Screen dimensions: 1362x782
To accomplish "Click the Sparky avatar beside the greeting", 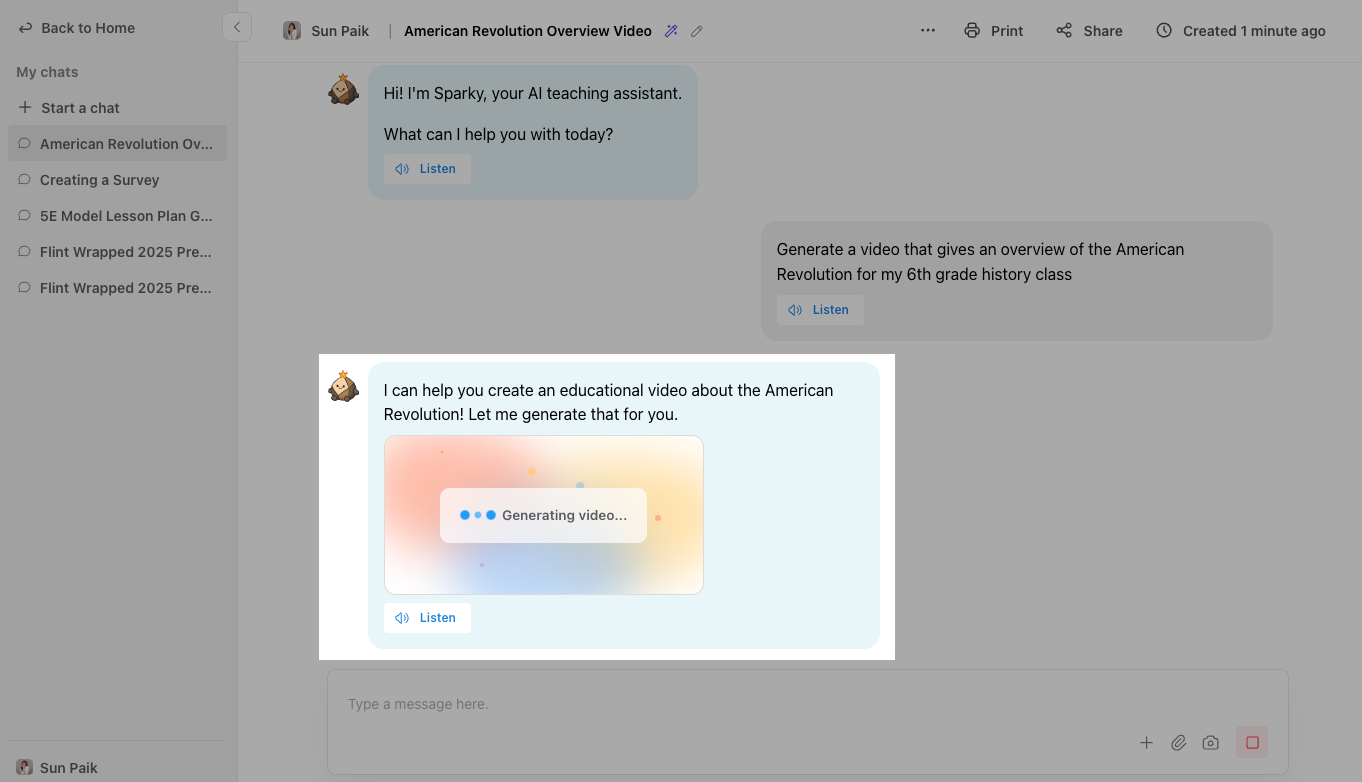I will click(x=343, y=89).
